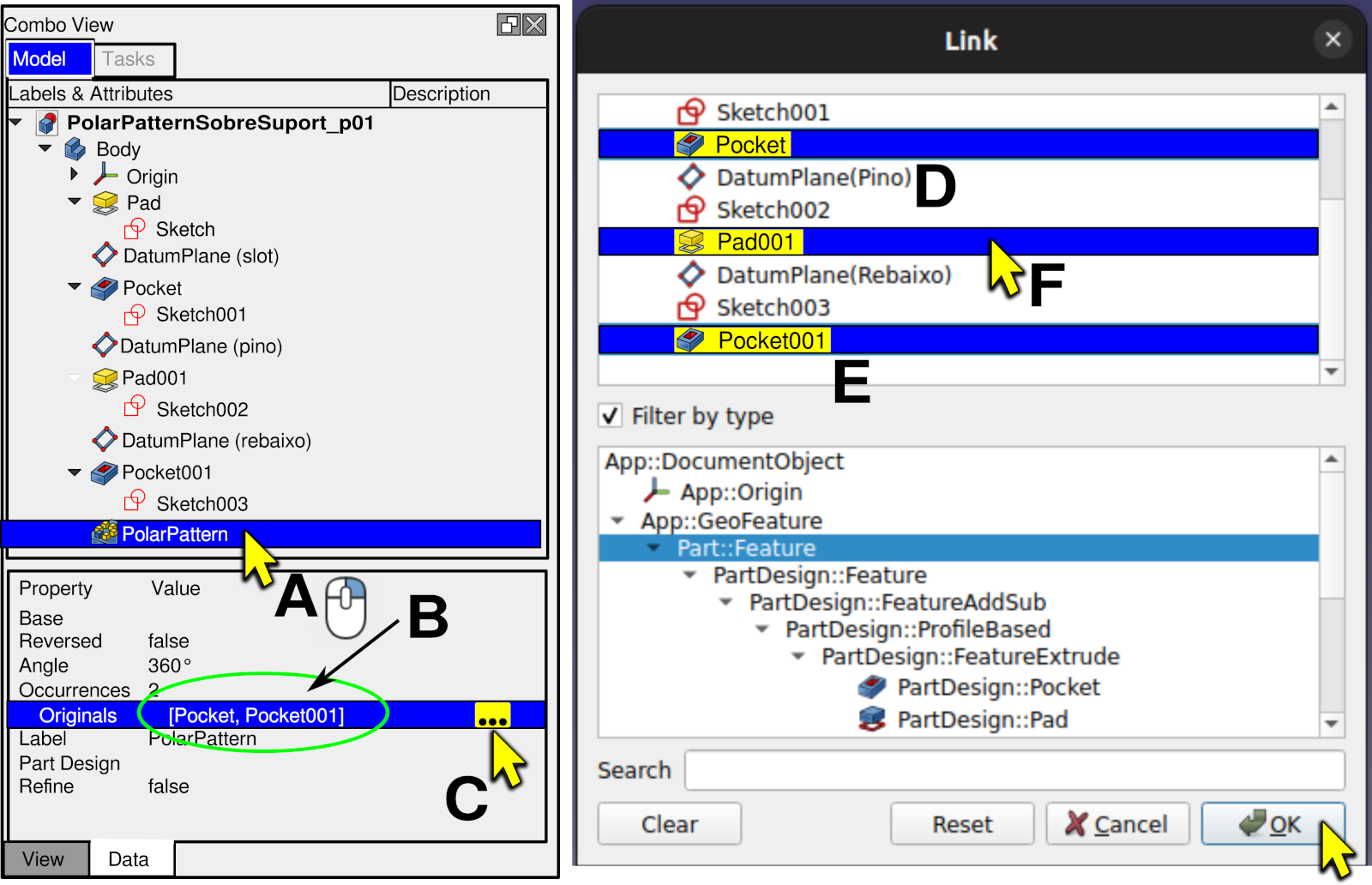The image size is (1372, 885).
Task: Click the yellow Pad feature icon
Action: pyautogui.click(x=105, y=203)
